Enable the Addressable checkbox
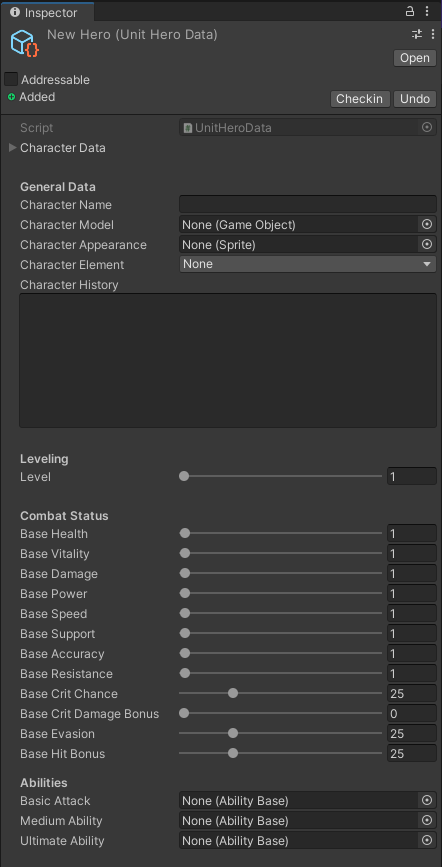This screenshot has width=442, height=867. (x=11, y=79)
